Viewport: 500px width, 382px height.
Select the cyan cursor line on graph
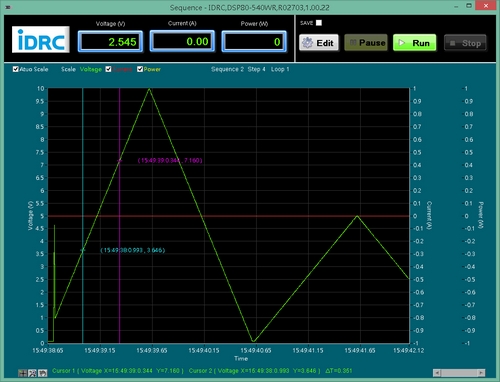pyautogui.click(x=83, y=216)
